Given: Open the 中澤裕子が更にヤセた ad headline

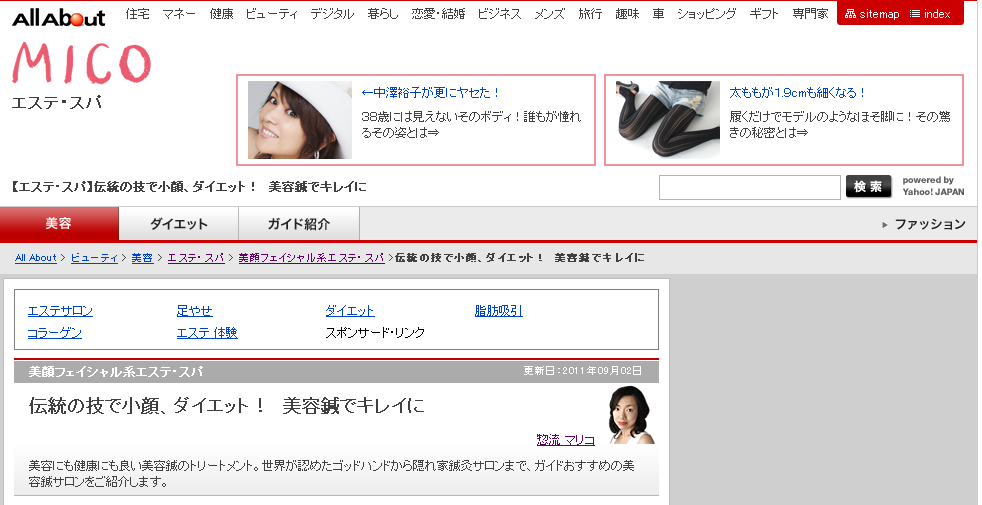Looking at the screenshot, I should [x=431, y=93].
